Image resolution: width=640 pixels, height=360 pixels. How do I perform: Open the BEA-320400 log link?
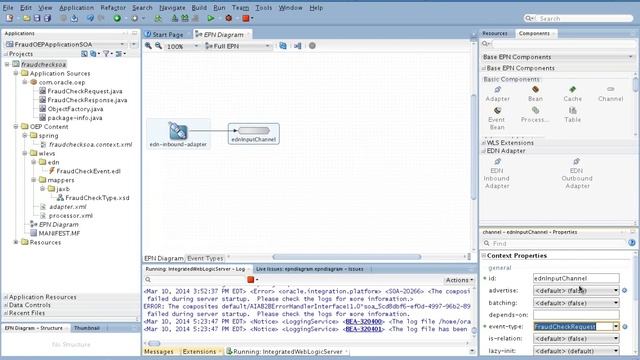363,322
